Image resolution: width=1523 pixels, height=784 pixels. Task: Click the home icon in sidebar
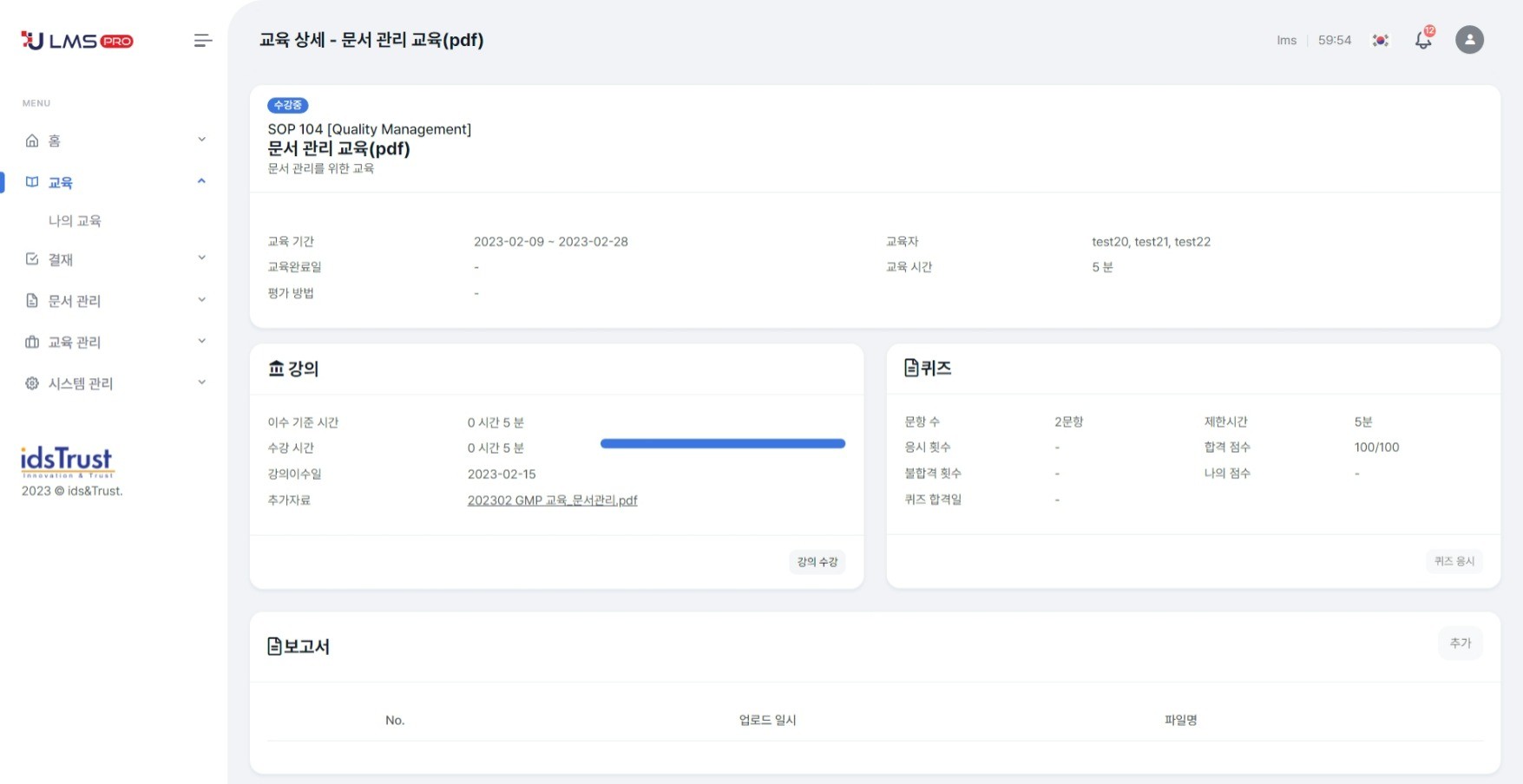[x=32, y=140]
